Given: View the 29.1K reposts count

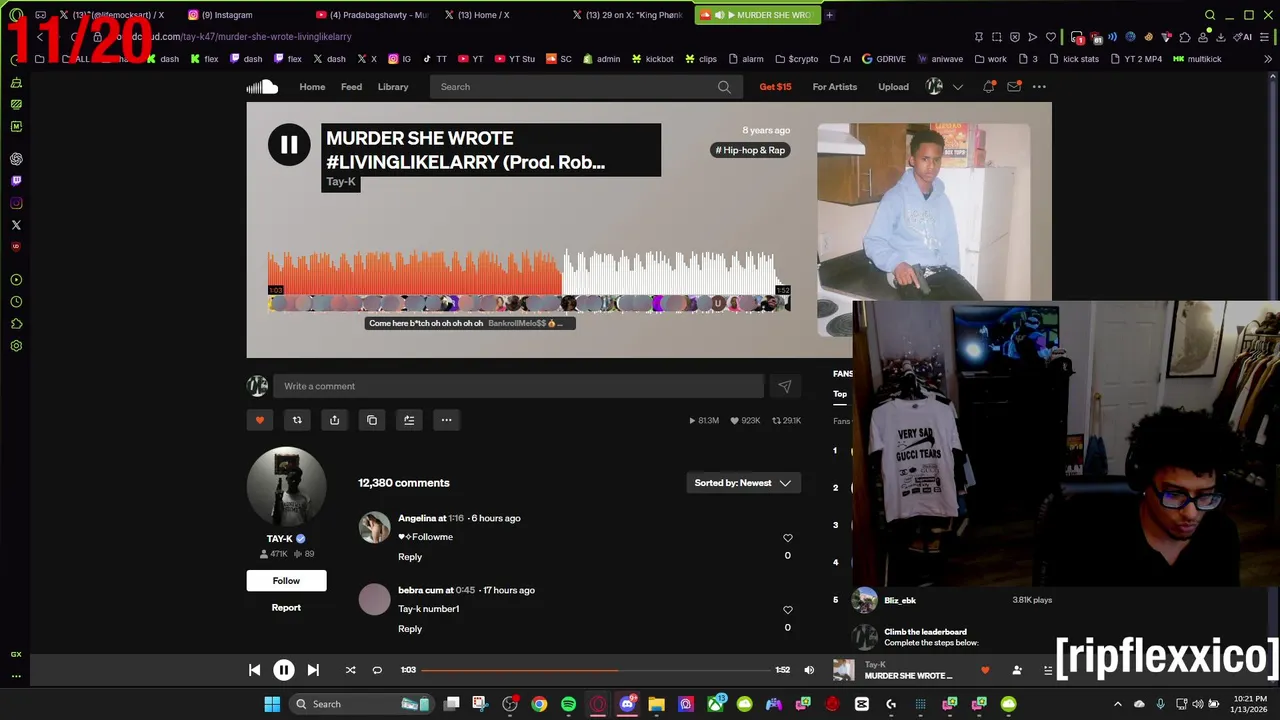Looking at the screenshot, I should [786, 421].
